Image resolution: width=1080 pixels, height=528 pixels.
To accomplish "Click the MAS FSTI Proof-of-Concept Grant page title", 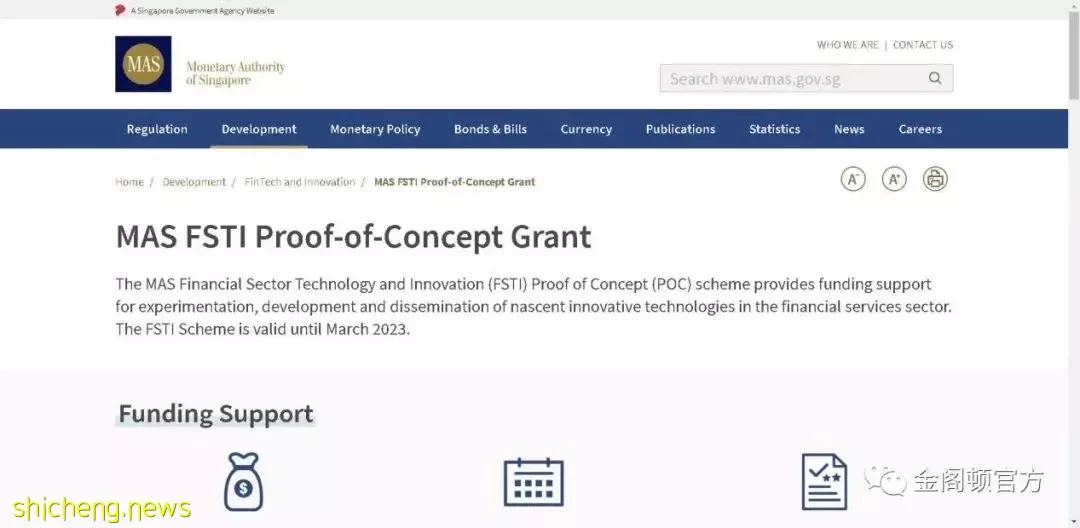I will 353,237.
